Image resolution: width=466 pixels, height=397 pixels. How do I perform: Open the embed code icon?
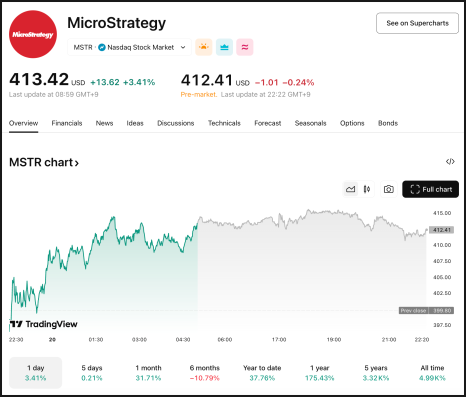pos(450,162)
